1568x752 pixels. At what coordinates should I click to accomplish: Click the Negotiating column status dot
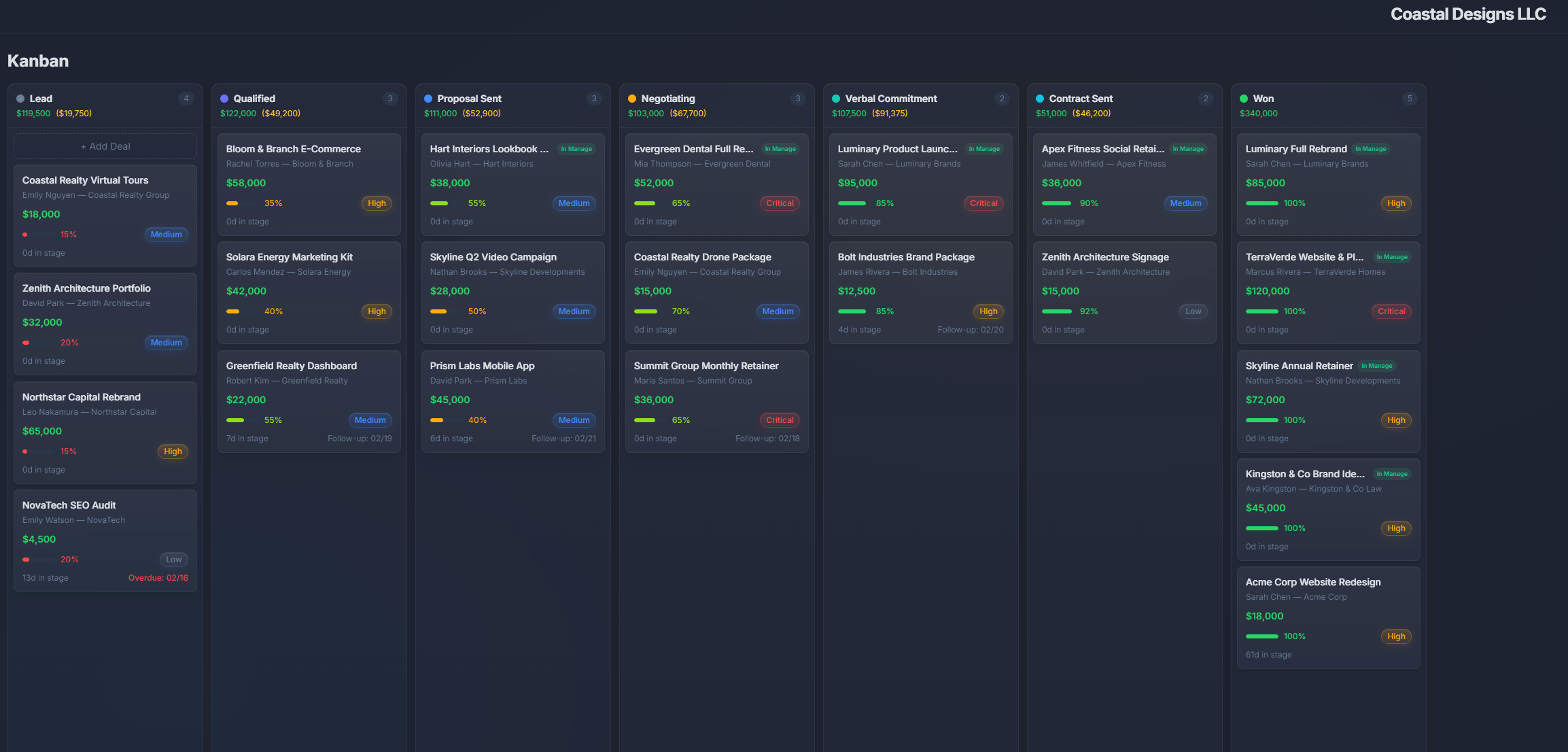coord(632,99)
